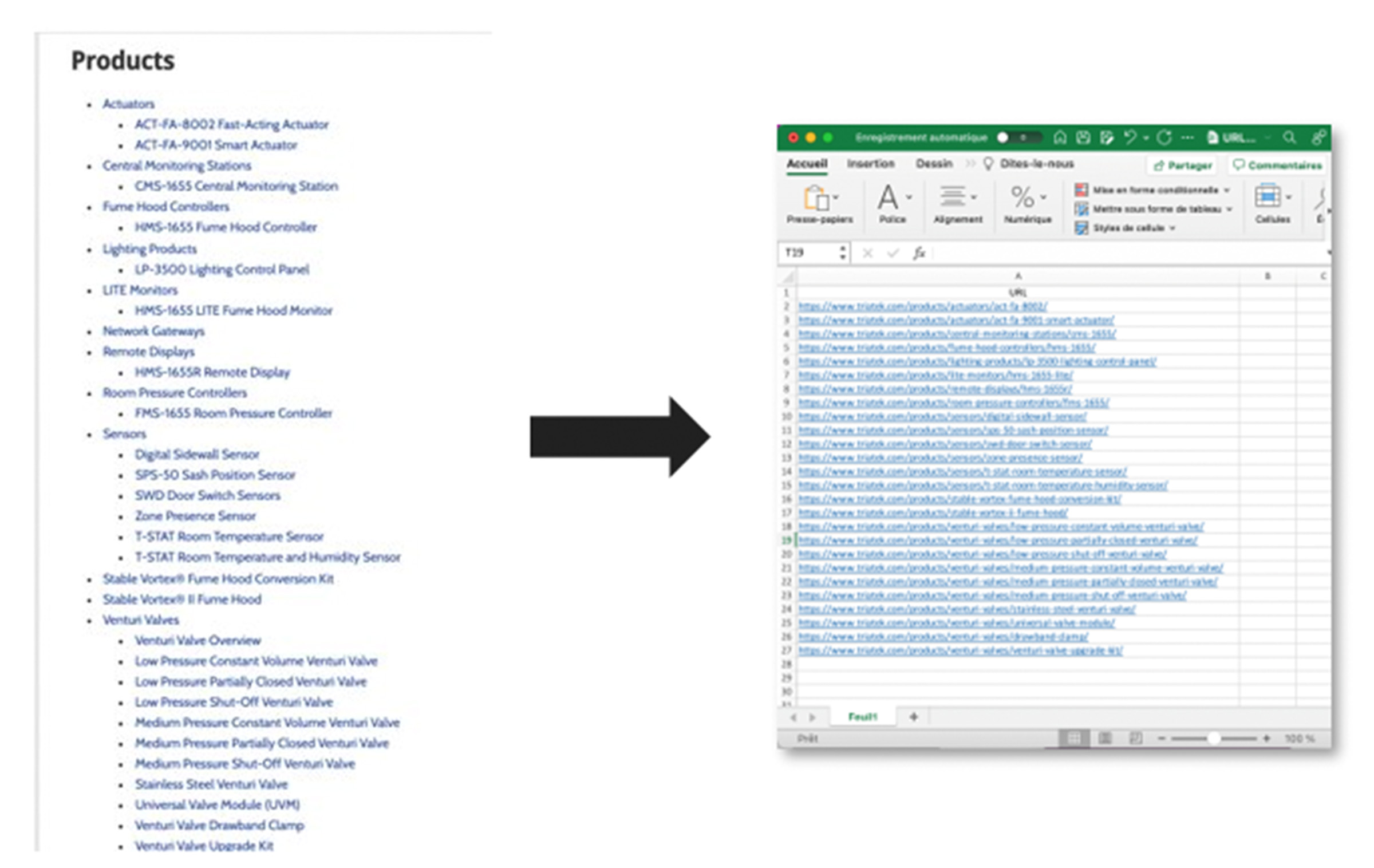Image resolution: width=1374 pixels, height=868 pixels.
Task: Add a new sheet with plus icon
Action: coord(914,716)
